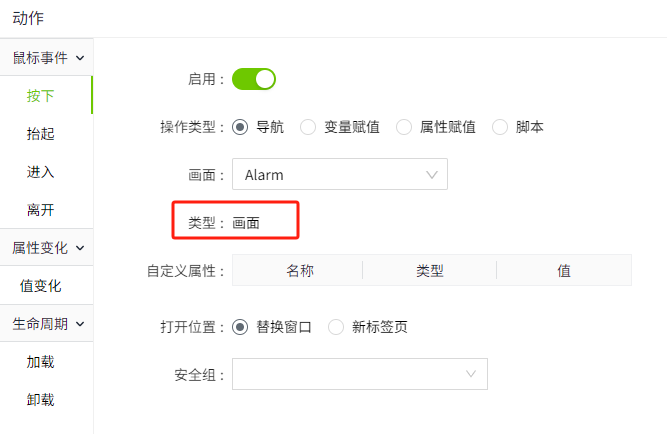Viewport: 667px width, 434px height.
Task: Open the 值变化 event item
Action: pos(41,286)
